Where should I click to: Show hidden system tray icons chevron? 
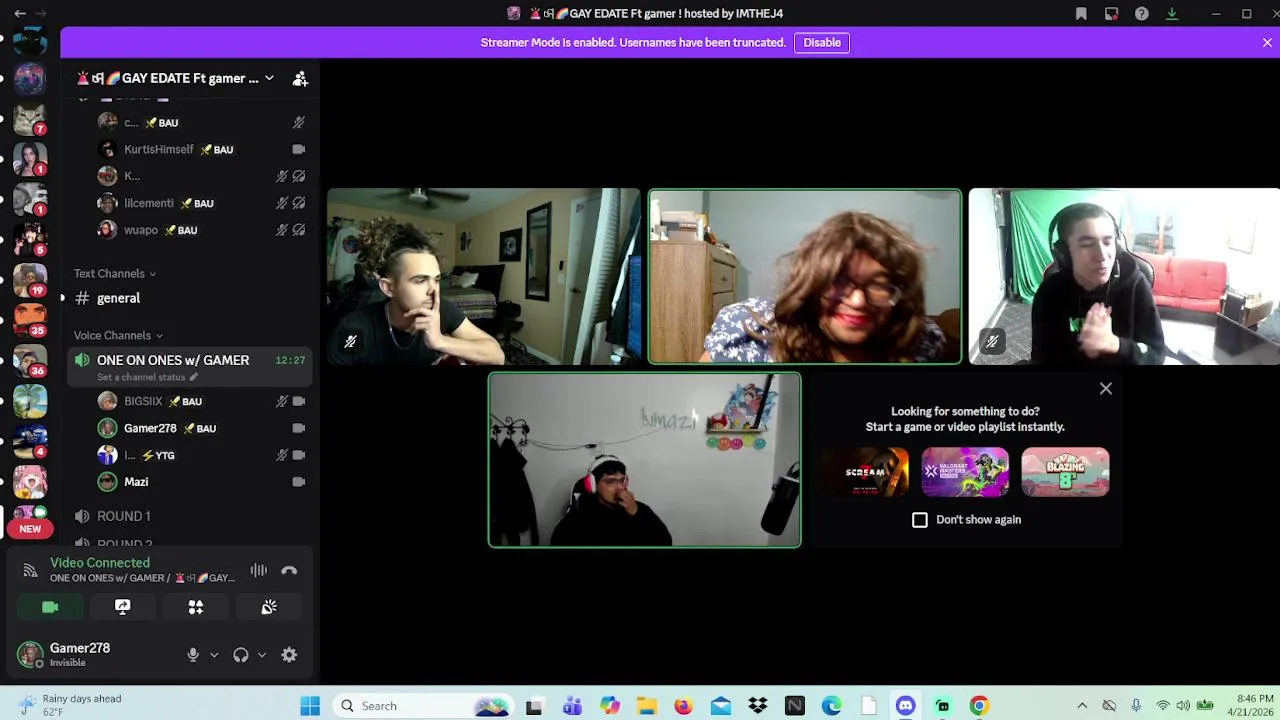1082,706
